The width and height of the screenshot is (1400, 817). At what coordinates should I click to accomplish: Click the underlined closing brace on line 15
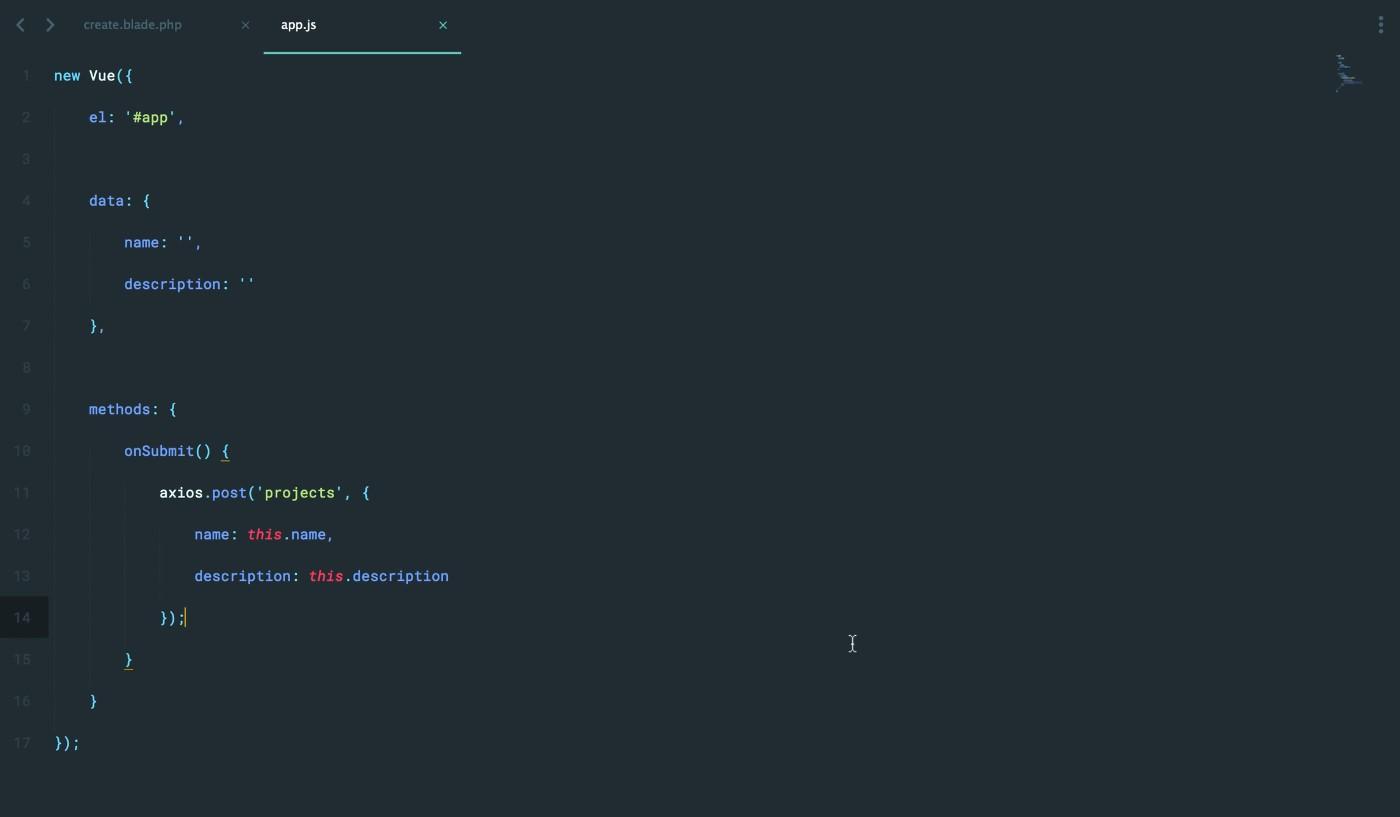click(x=128, y=660)
